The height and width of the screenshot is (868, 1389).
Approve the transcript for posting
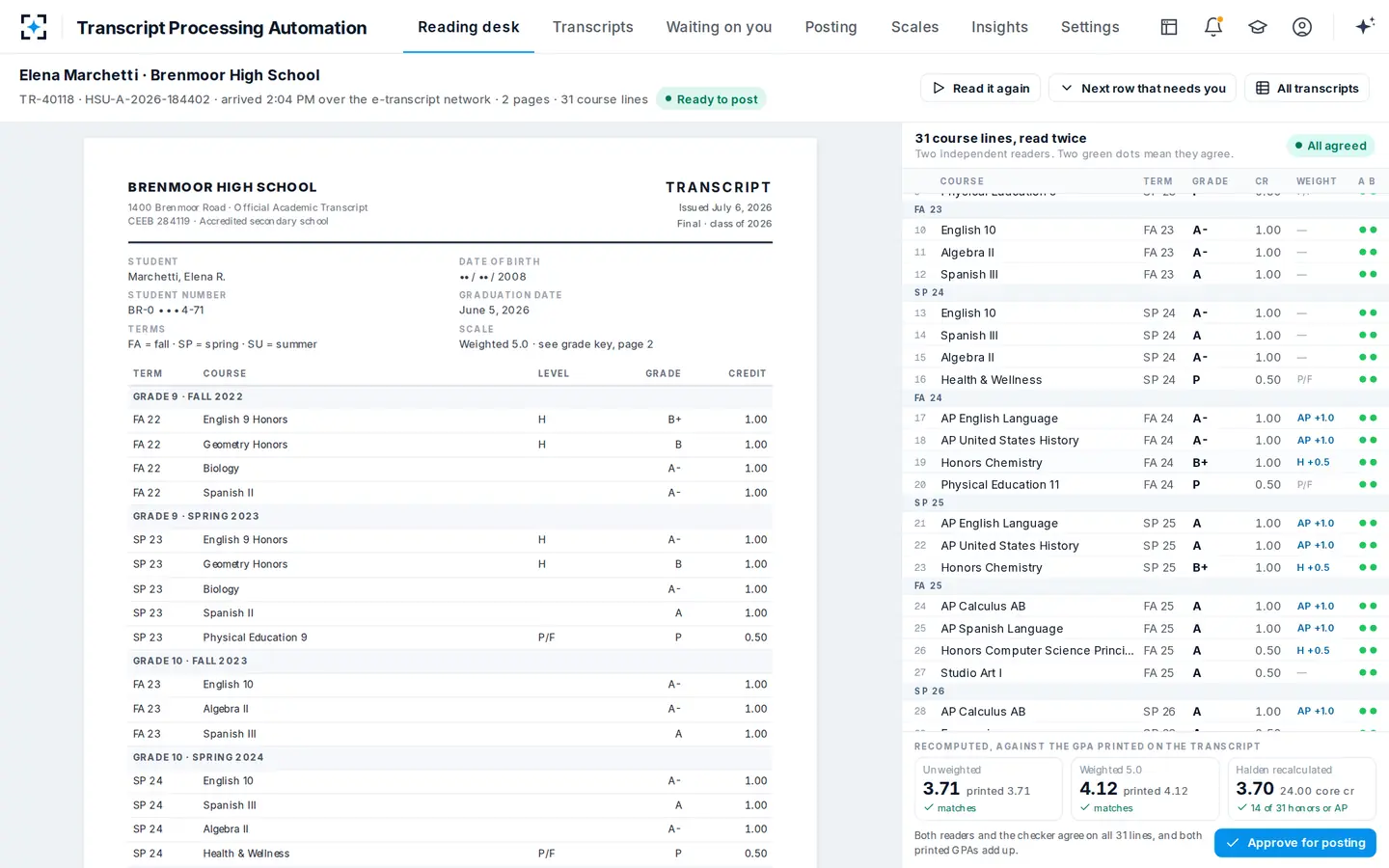click(1295, 843)
